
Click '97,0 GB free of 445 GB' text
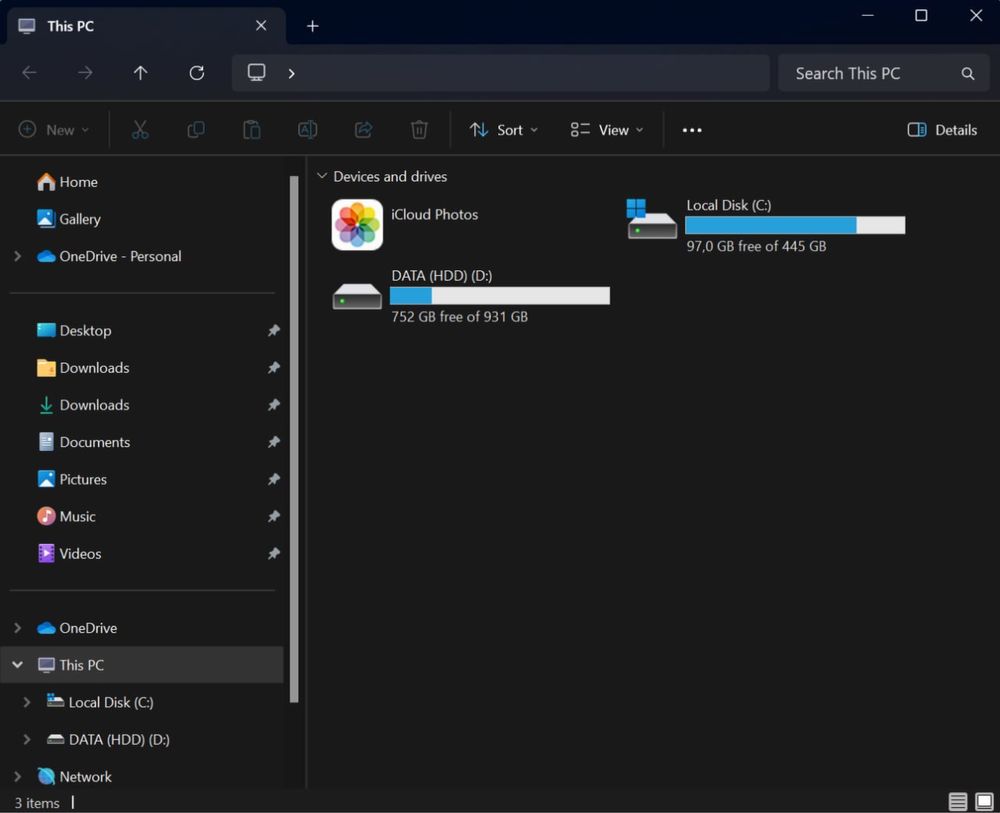click(756, 246)
